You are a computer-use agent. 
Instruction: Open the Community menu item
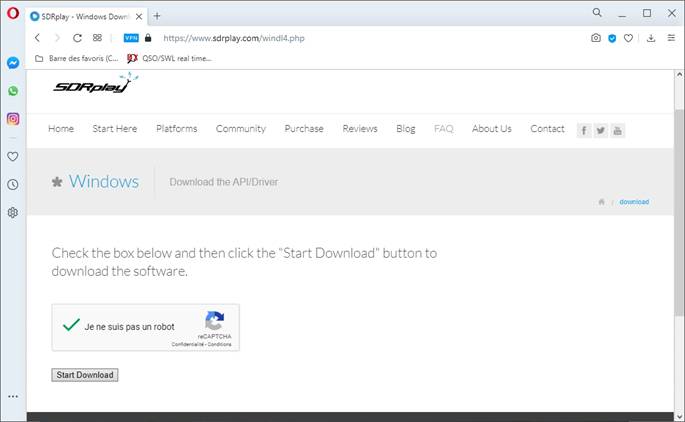tap(241, 128)
